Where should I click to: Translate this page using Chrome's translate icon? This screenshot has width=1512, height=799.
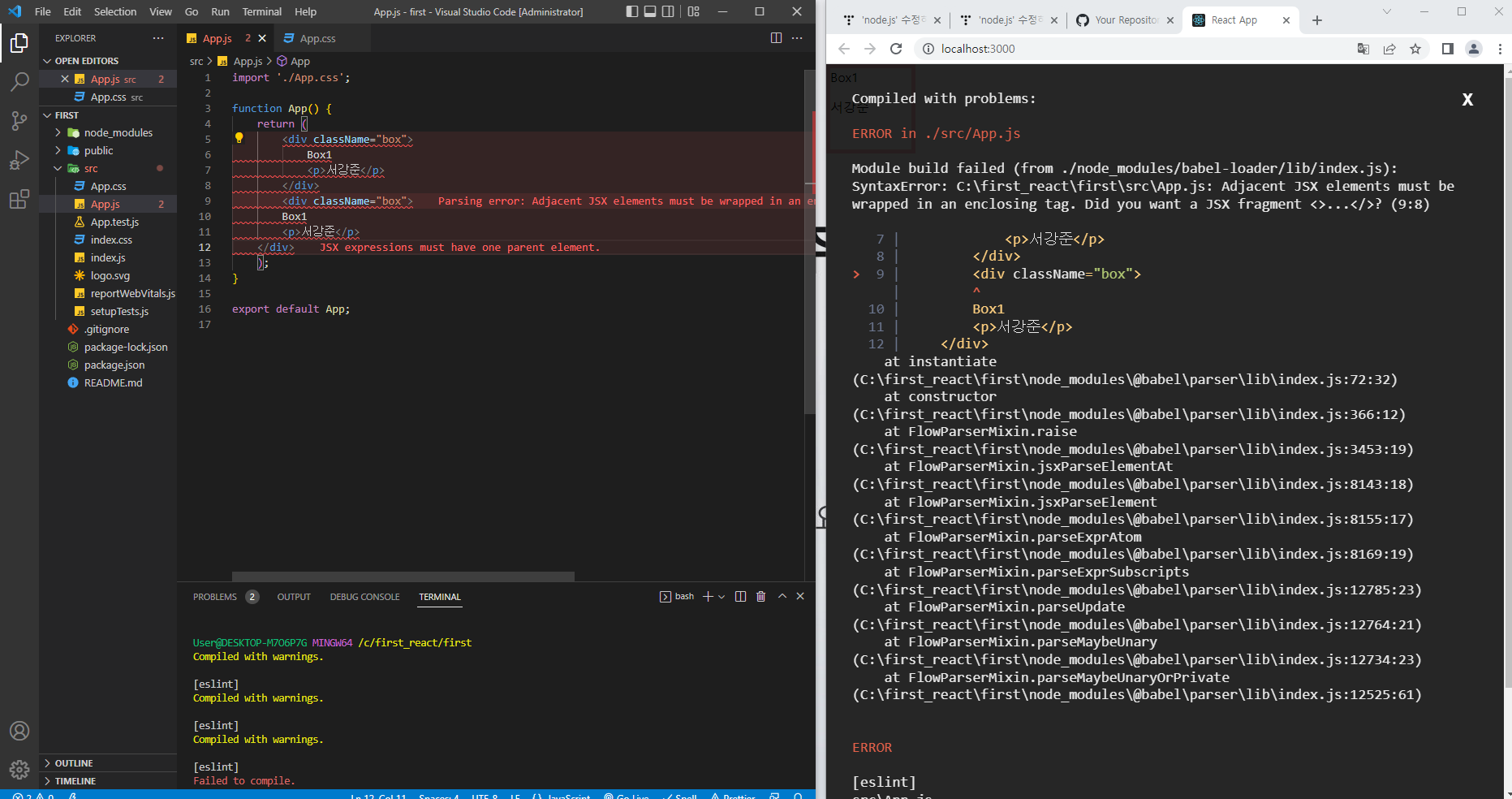click(1363, 49)
